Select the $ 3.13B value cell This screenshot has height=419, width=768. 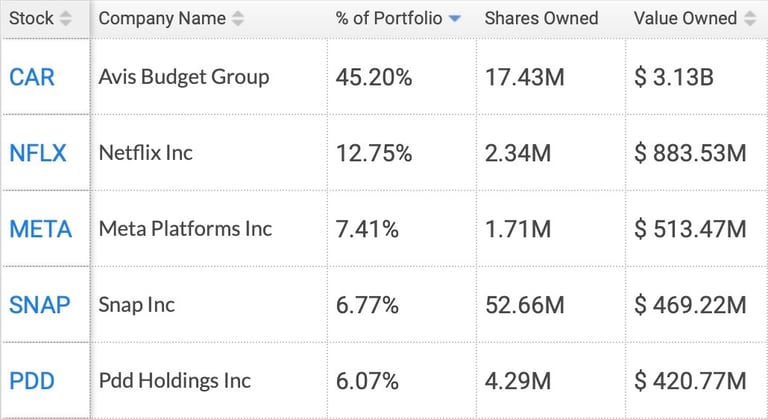[674, 77]
